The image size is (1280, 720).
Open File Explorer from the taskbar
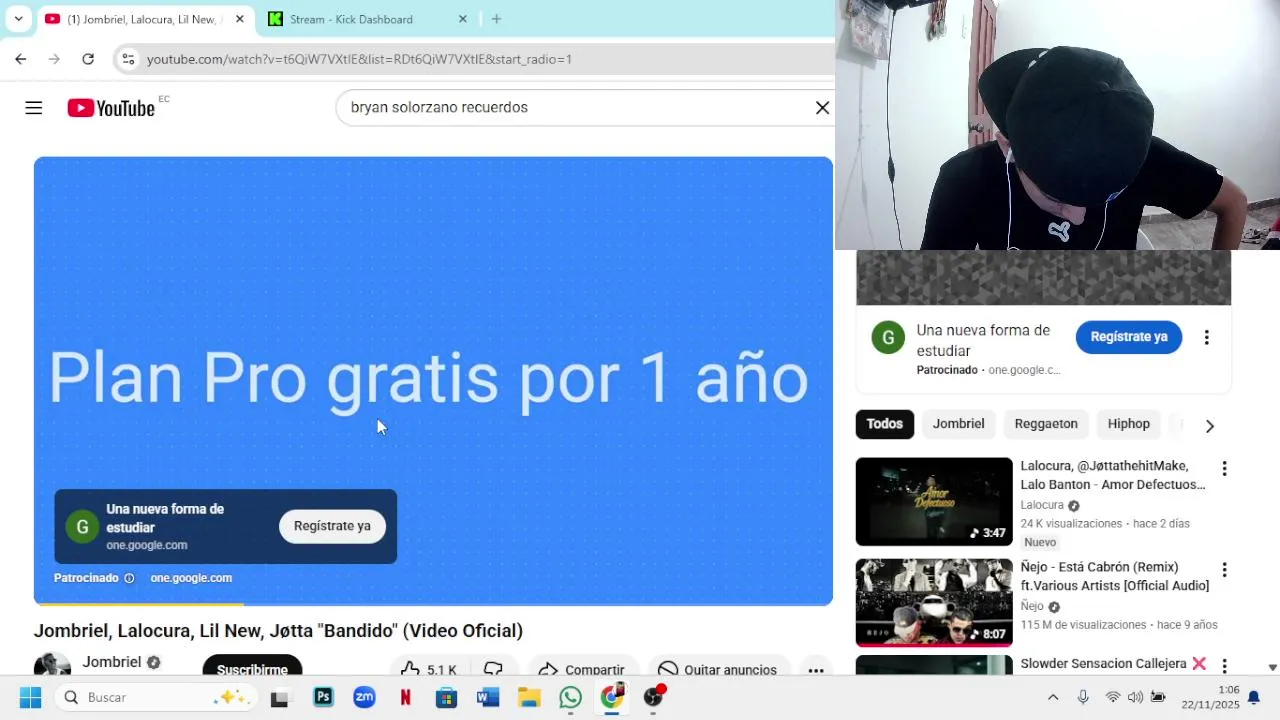(529, 697)
